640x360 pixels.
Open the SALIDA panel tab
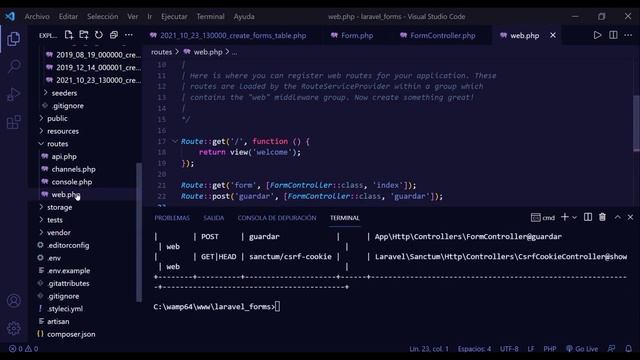[213, 218]
